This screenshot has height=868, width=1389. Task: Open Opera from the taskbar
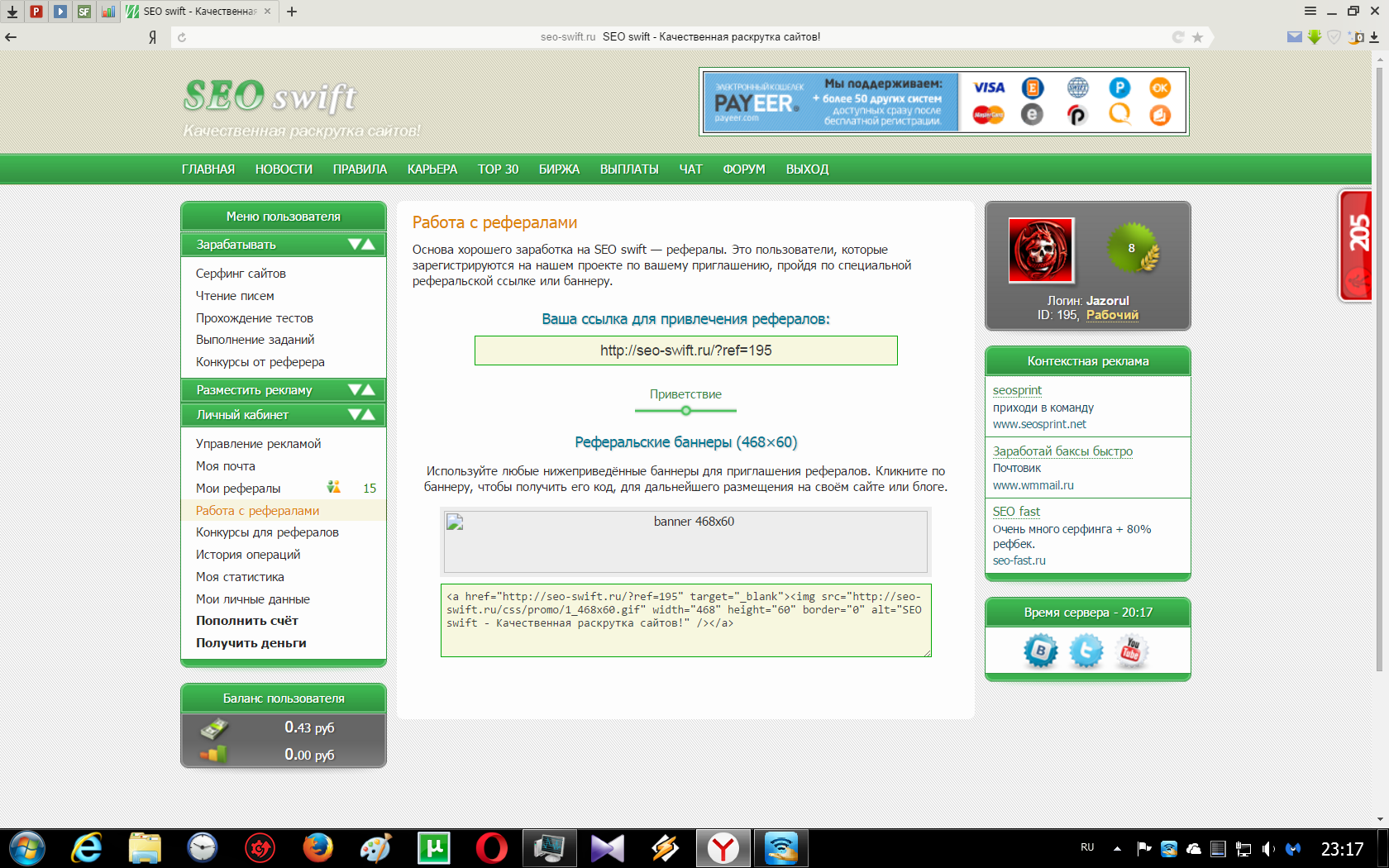point(492,848)
